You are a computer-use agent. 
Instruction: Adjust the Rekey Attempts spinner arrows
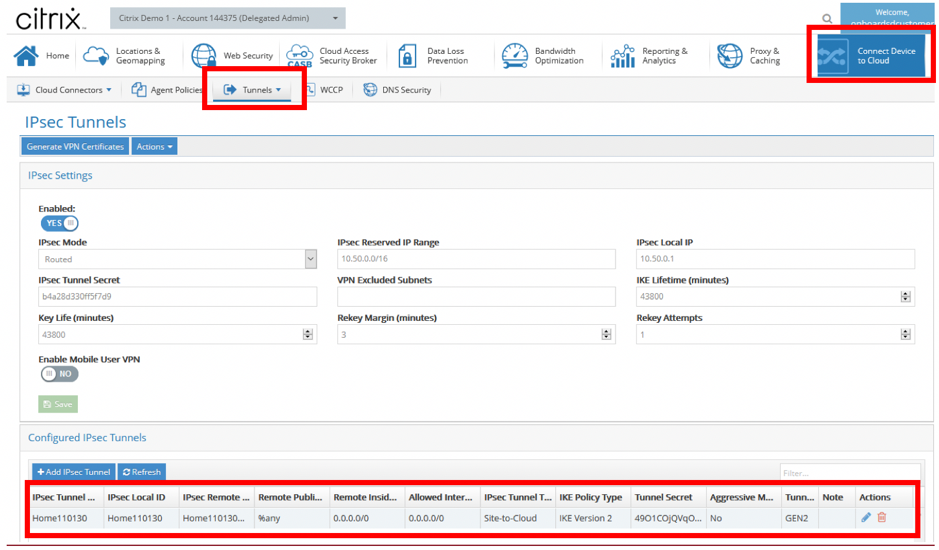(x=905, y=334)
